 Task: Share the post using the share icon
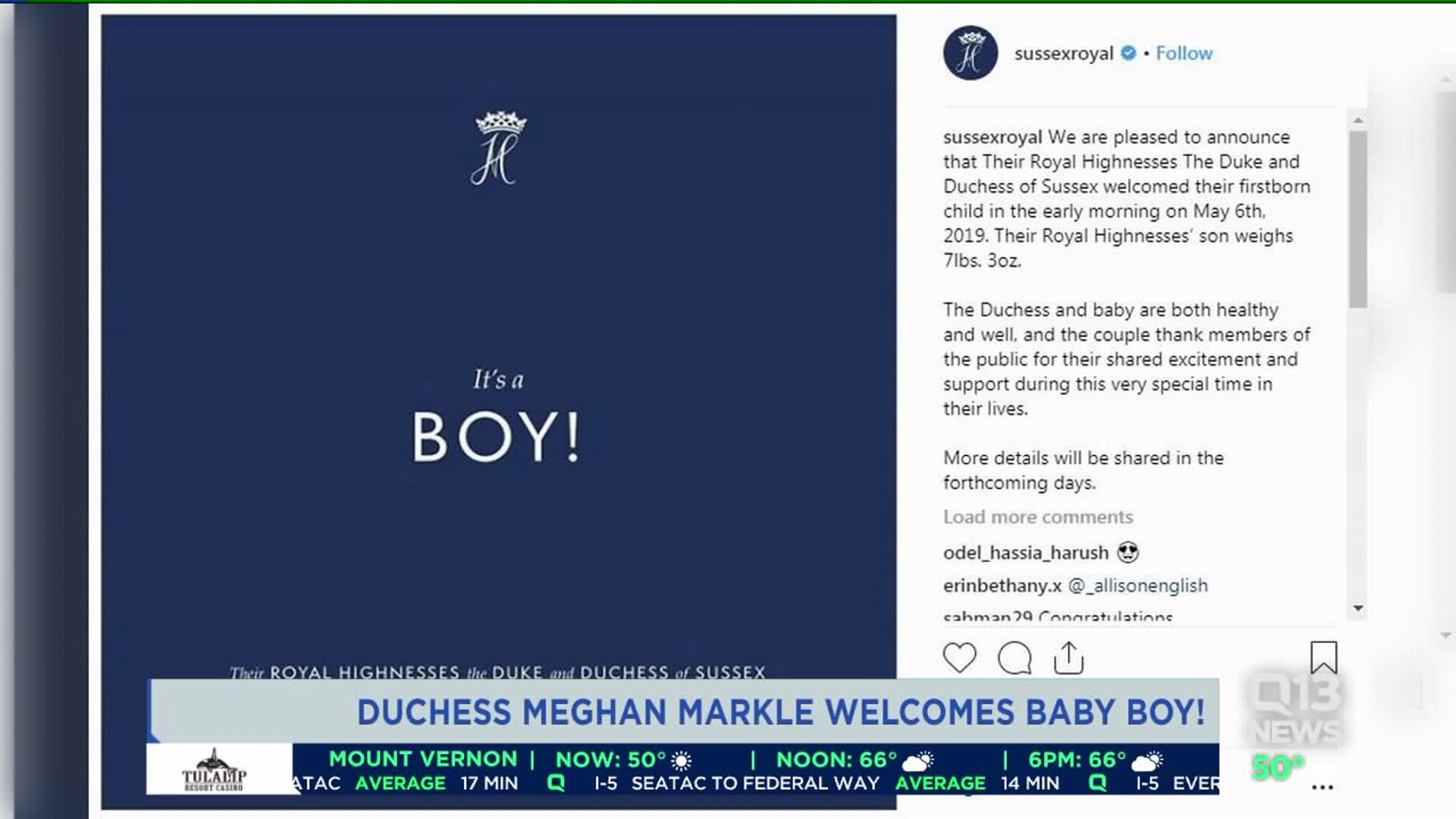tap(1068, 657)
